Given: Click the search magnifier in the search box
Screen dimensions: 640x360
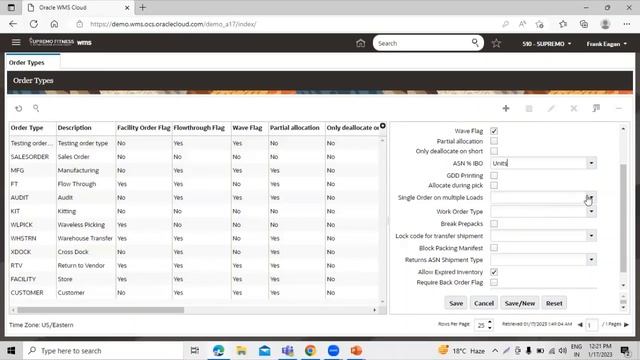Looking at the screenshot, I should (x=475, y=42).
